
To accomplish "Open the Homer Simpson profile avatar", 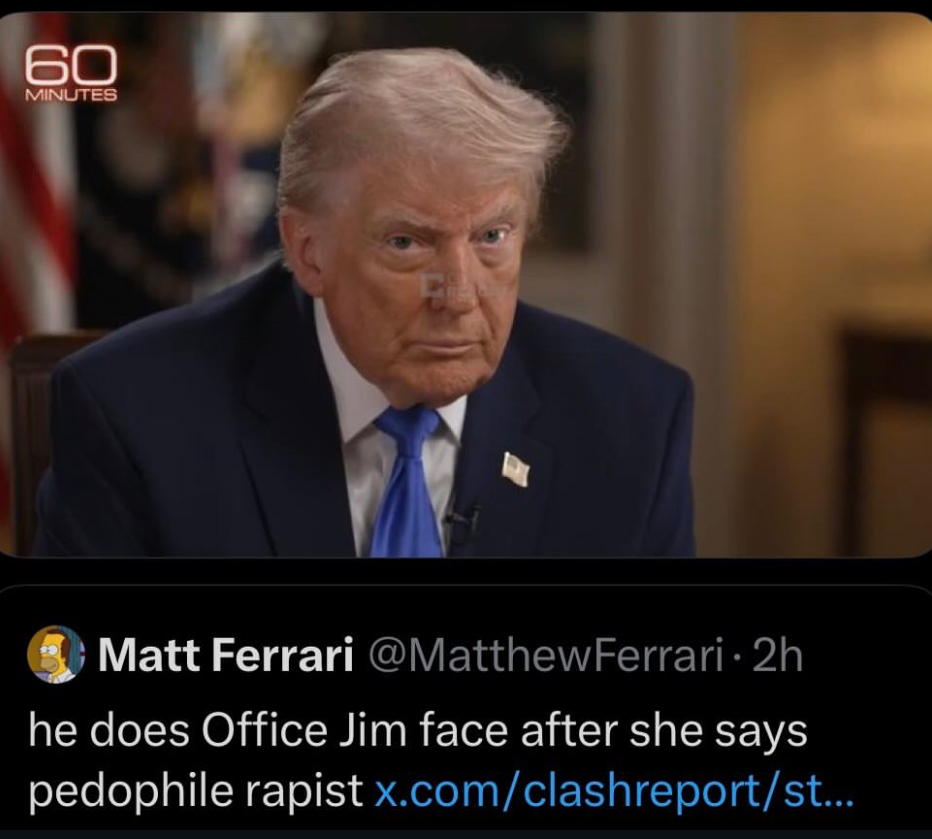I will coord(56,654).
